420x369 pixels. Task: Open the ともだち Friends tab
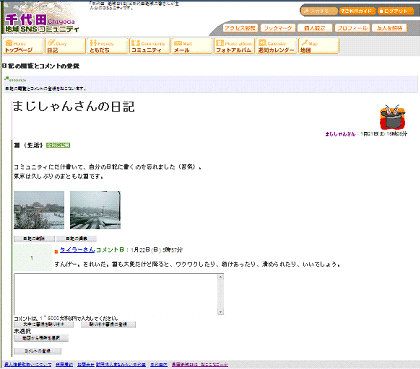pos(108,46)
